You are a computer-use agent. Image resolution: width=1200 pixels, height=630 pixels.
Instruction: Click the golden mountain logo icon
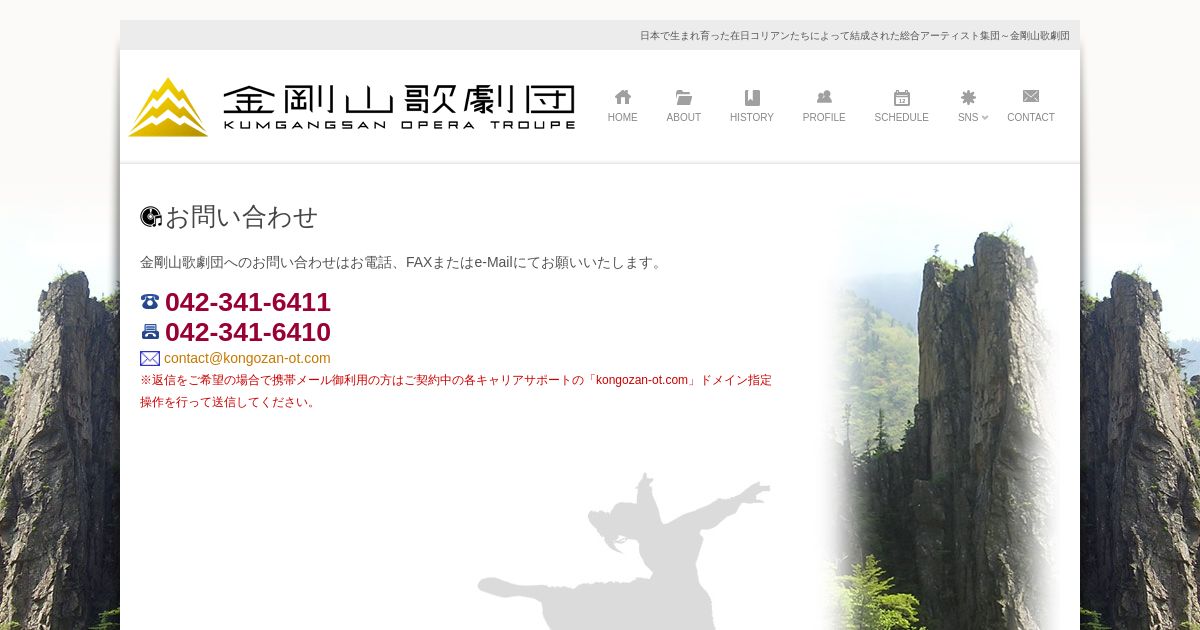168,107
